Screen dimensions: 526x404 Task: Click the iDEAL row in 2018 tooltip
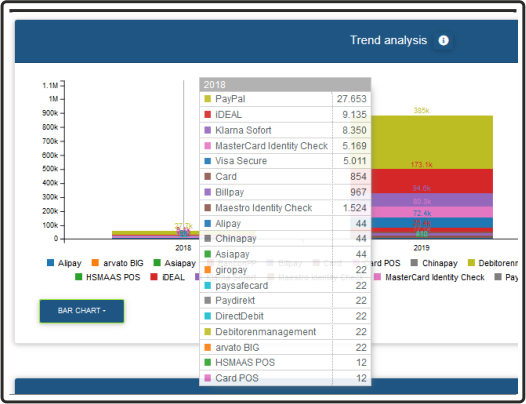(x=285, y=115)
